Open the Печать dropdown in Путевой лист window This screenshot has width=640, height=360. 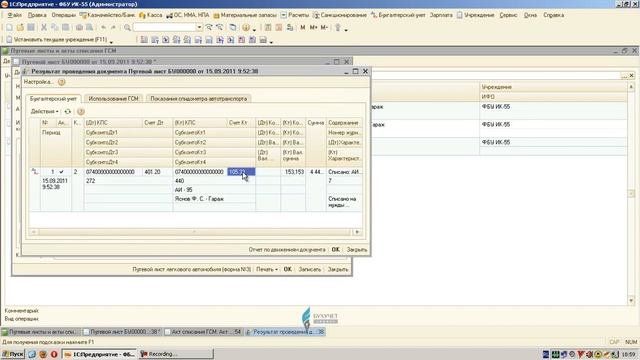click(x=267, y=269)
